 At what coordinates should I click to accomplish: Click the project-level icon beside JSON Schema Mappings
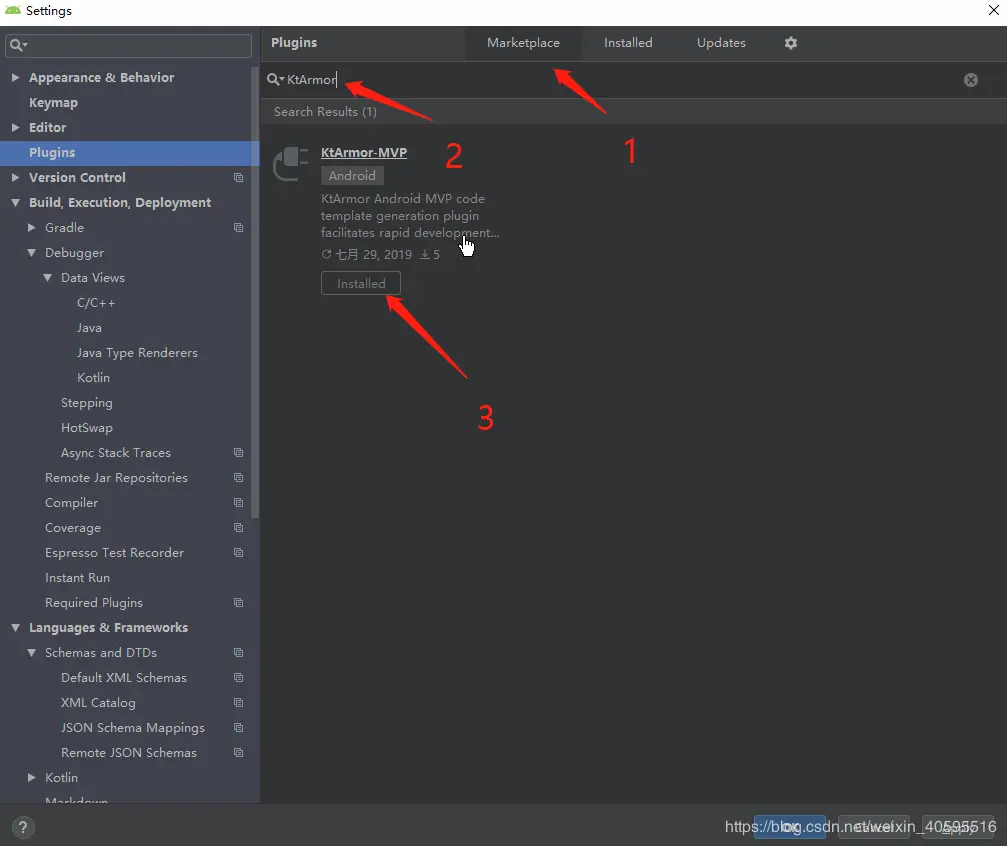[x=238, y=728]
